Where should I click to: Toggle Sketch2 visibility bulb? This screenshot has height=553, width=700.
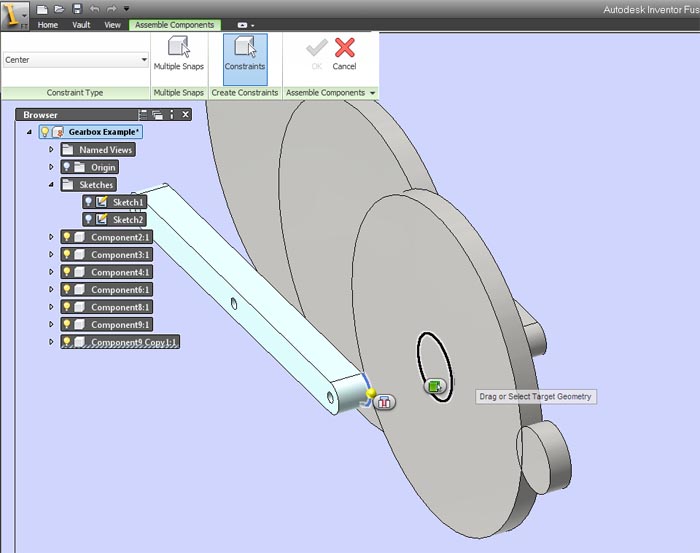point(88,219)
